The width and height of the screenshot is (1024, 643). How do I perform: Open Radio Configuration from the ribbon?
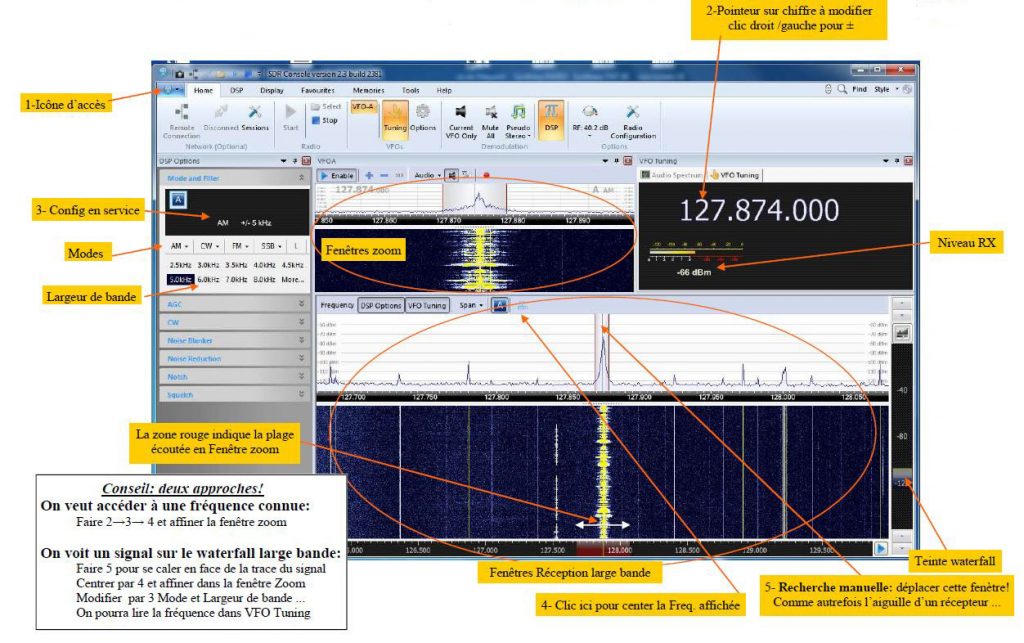pyautogui.click(x=633, y=121)
